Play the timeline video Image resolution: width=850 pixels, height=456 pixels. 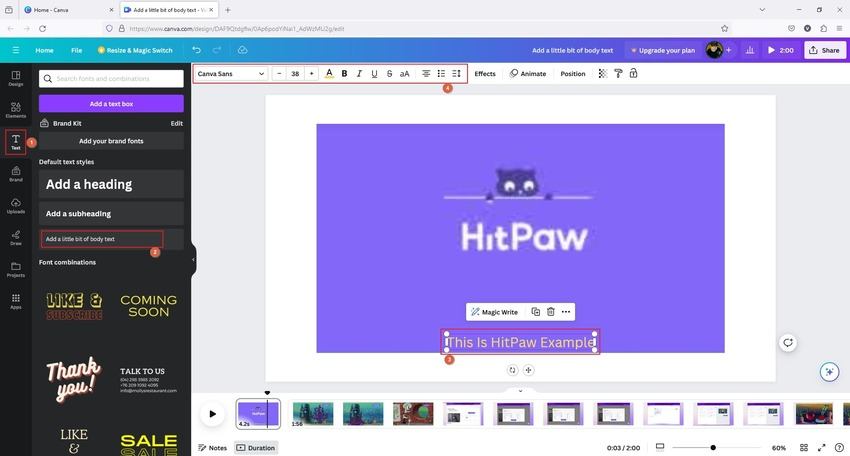212,414
